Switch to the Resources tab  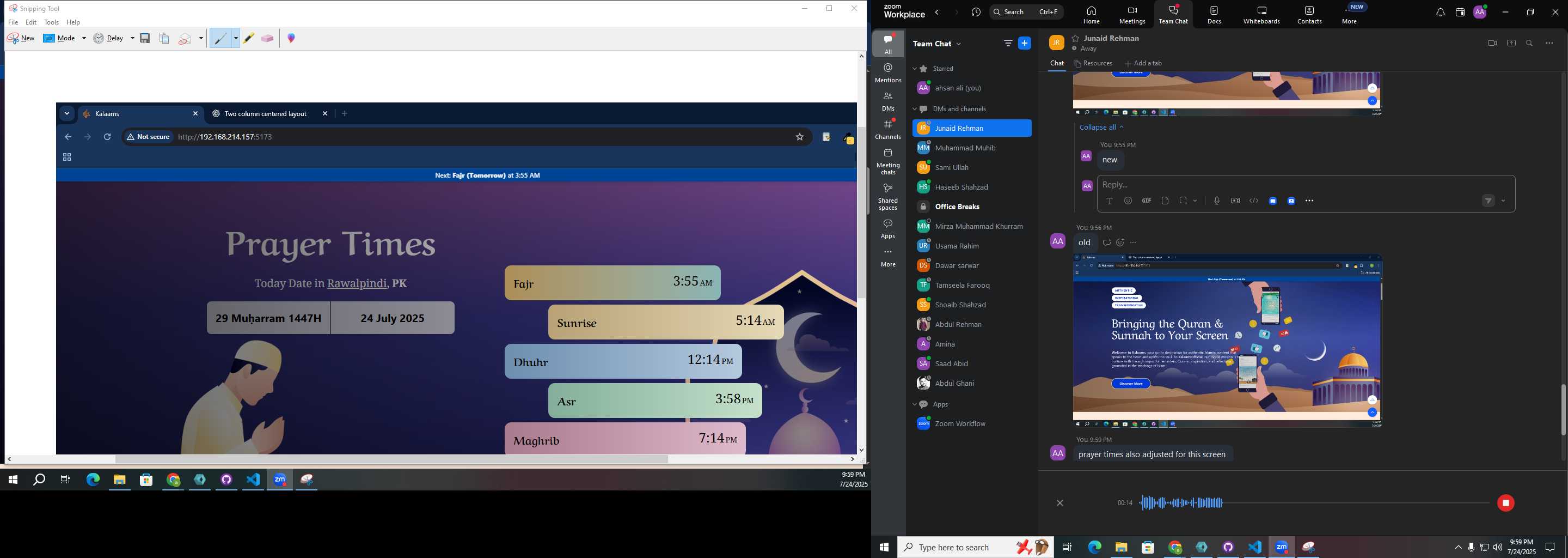pyautogui.click(x=1093, y=63)
